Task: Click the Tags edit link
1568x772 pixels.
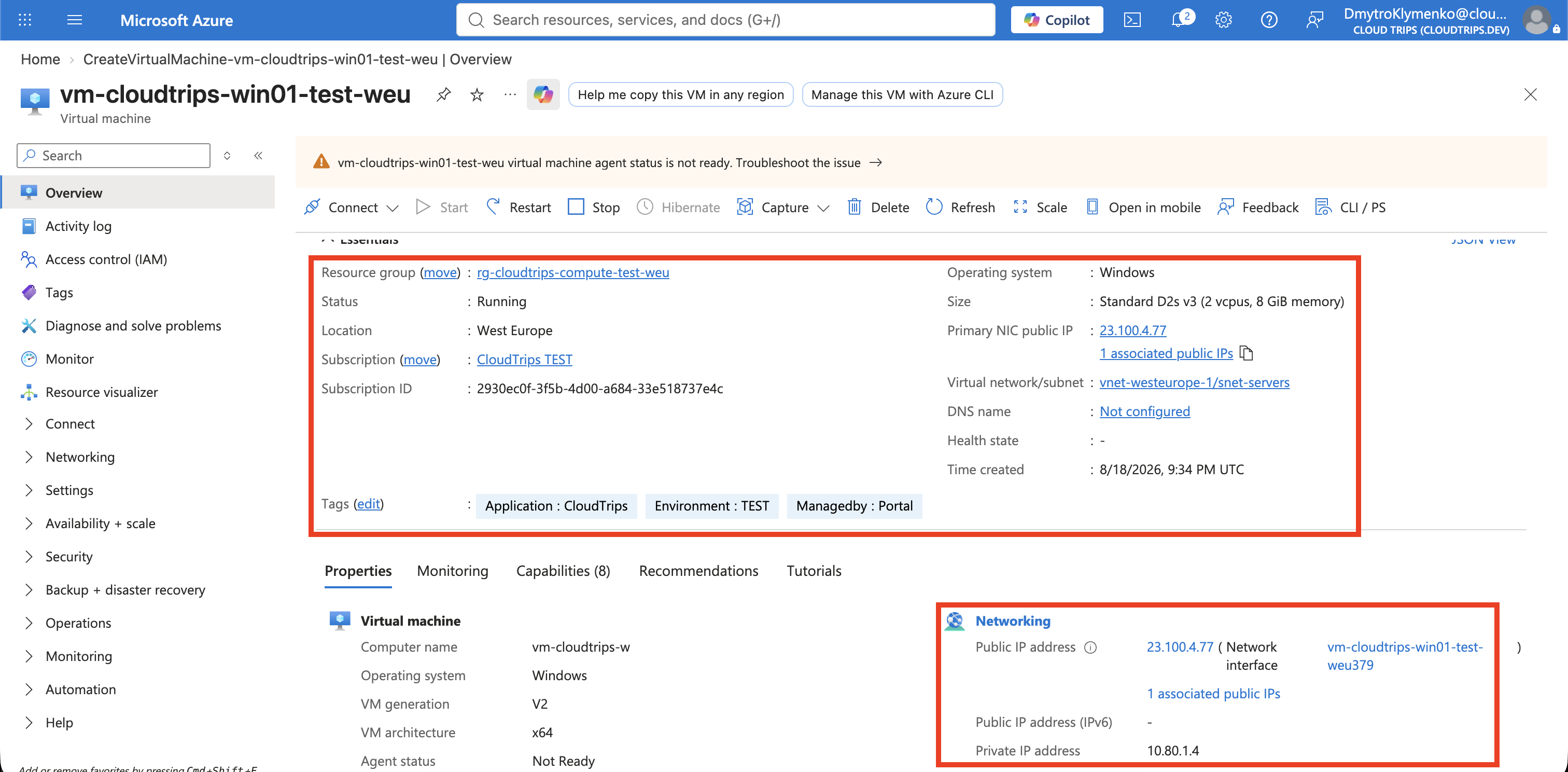Action: click(368, 503)
